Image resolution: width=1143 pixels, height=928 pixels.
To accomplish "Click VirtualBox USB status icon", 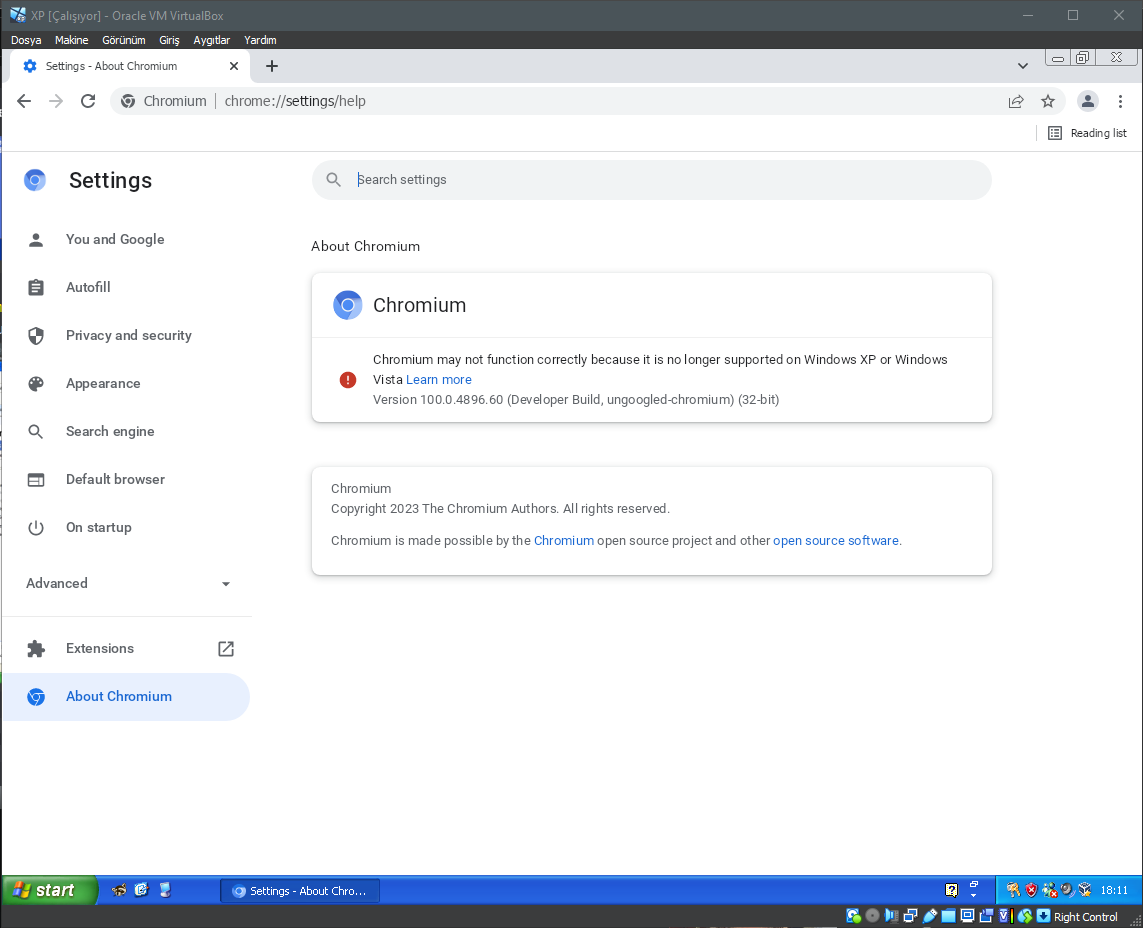I will tap(929, 916).
